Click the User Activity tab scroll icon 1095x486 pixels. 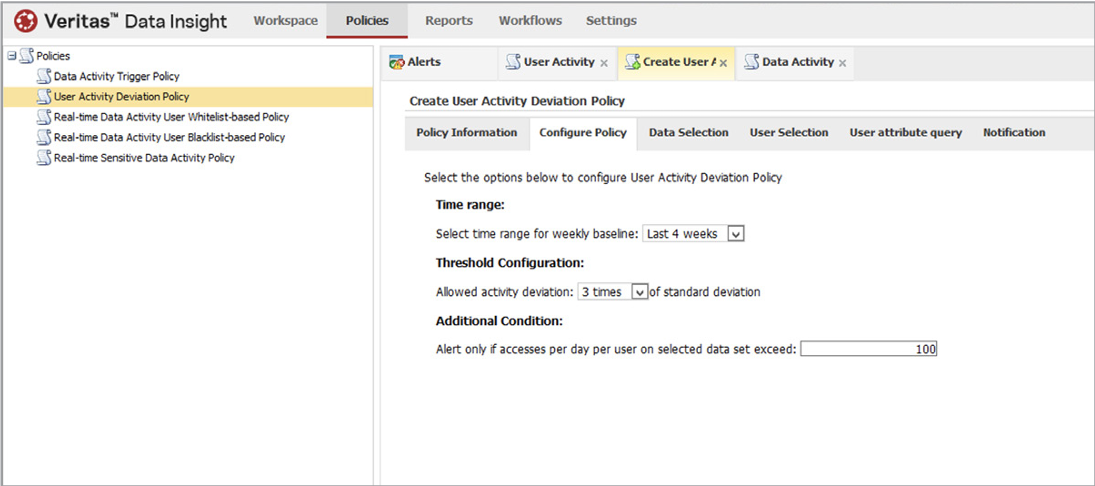[x=513, y=62]
